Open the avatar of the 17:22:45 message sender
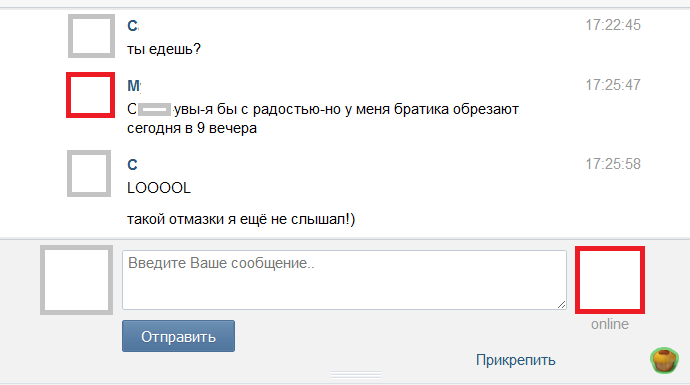The width and height of the screenshot is (690, 385). [x=92, y=36]
